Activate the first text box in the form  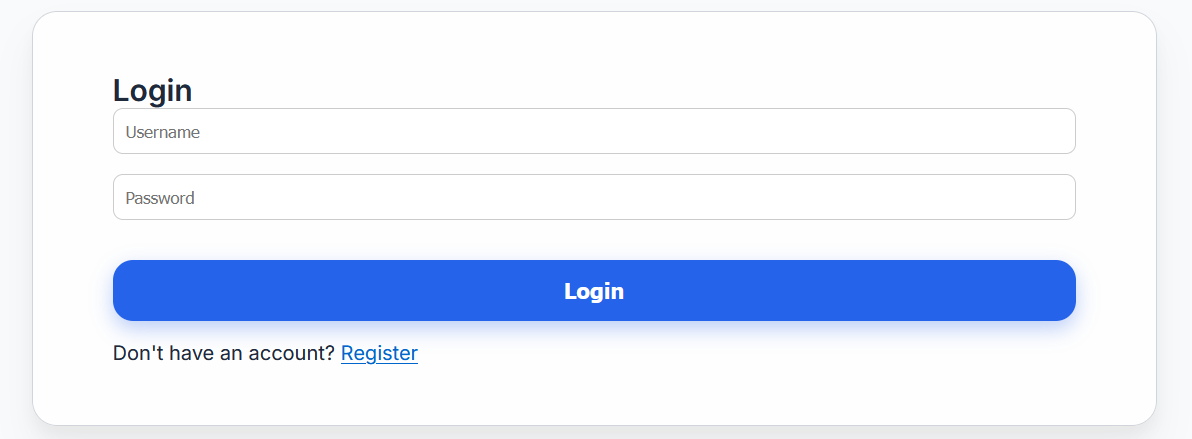tap(594, 131)
